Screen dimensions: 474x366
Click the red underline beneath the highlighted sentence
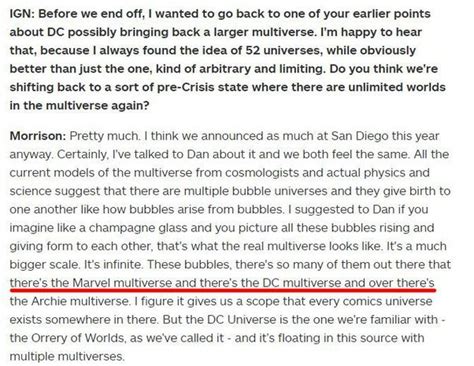(223, 290)
